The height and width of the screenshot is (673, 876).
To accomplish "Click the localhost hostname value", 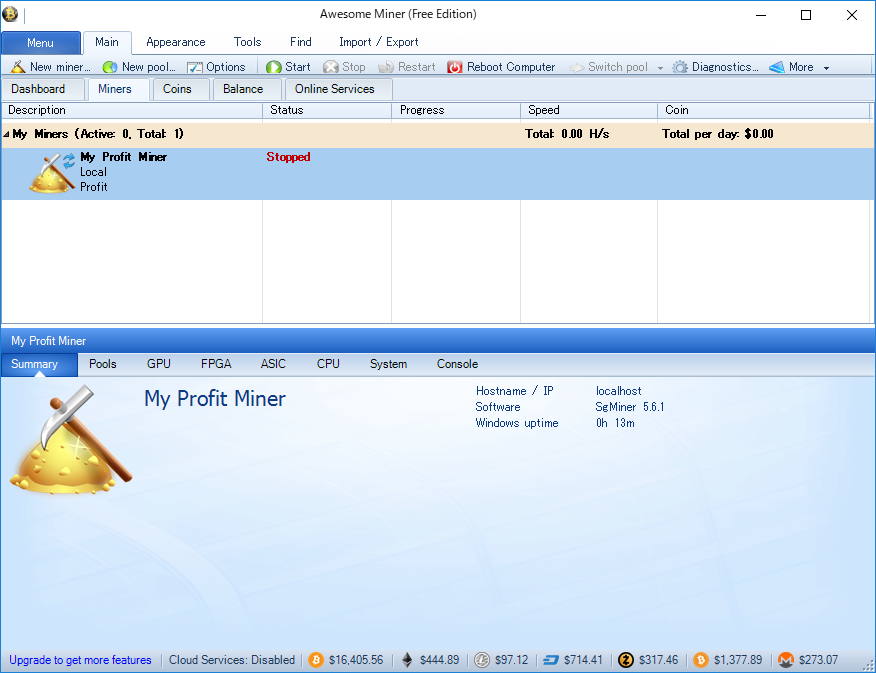I will coord(618,391).
